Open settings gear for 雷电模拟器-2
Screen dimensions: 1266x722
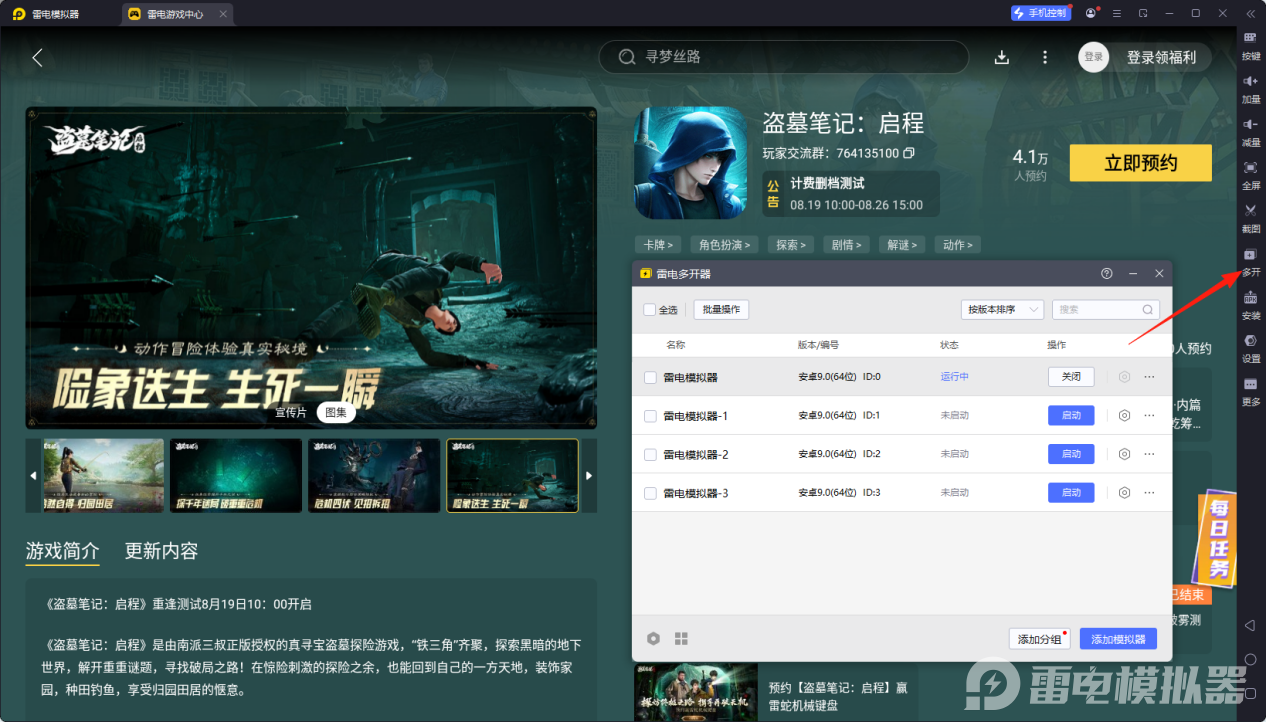coord(1124,454)
